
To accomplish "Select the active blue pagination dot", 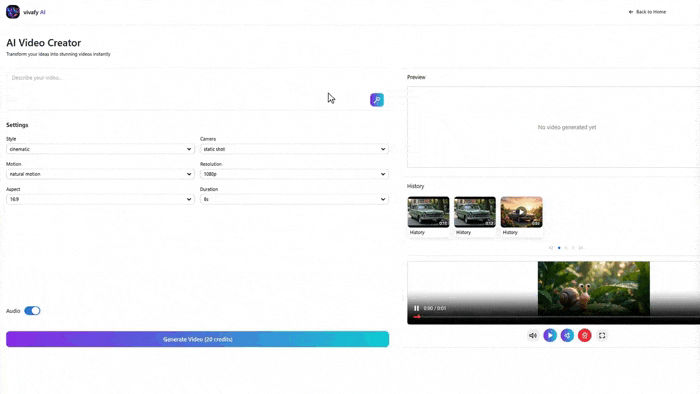I will pos(559,248).
